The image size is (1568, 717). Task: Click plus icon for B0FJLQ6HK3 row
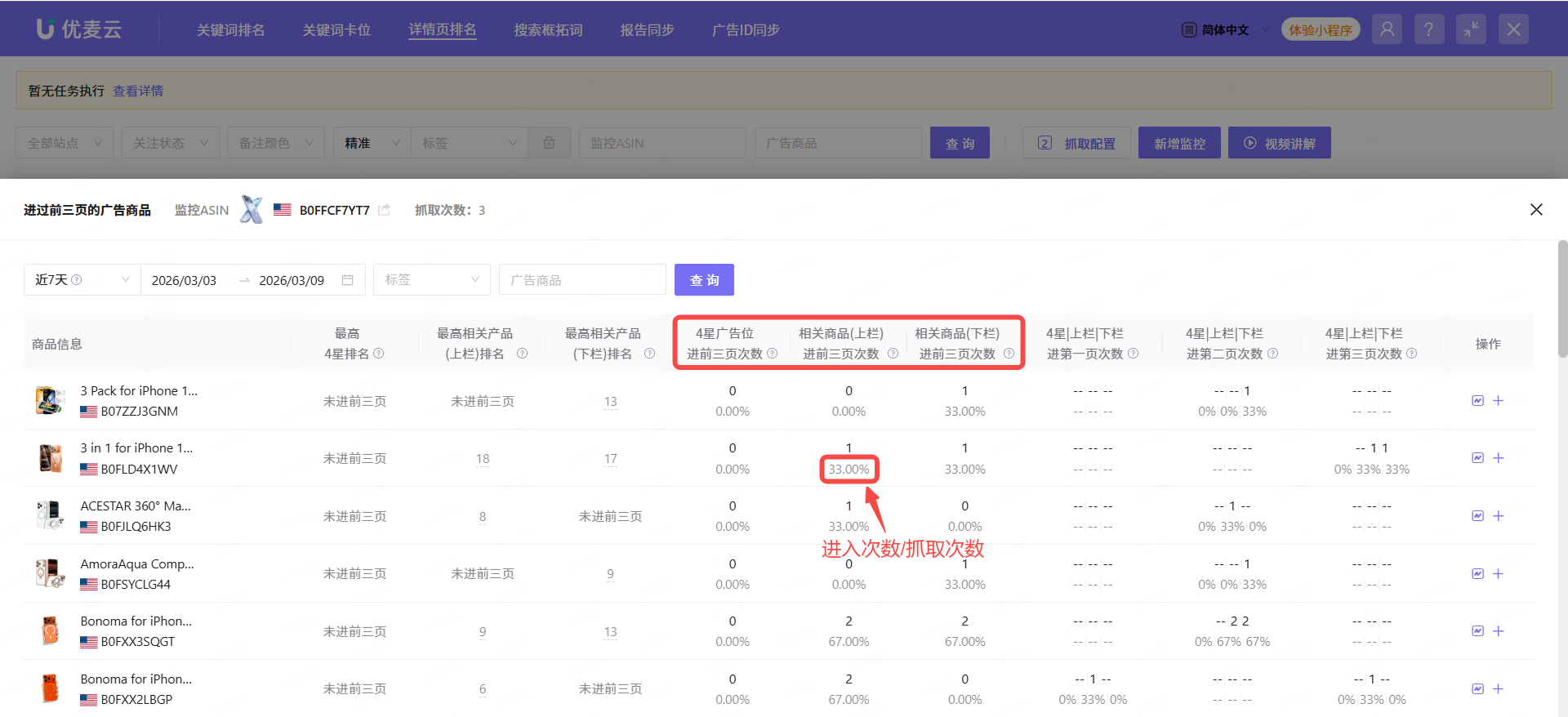[1498, 516]
